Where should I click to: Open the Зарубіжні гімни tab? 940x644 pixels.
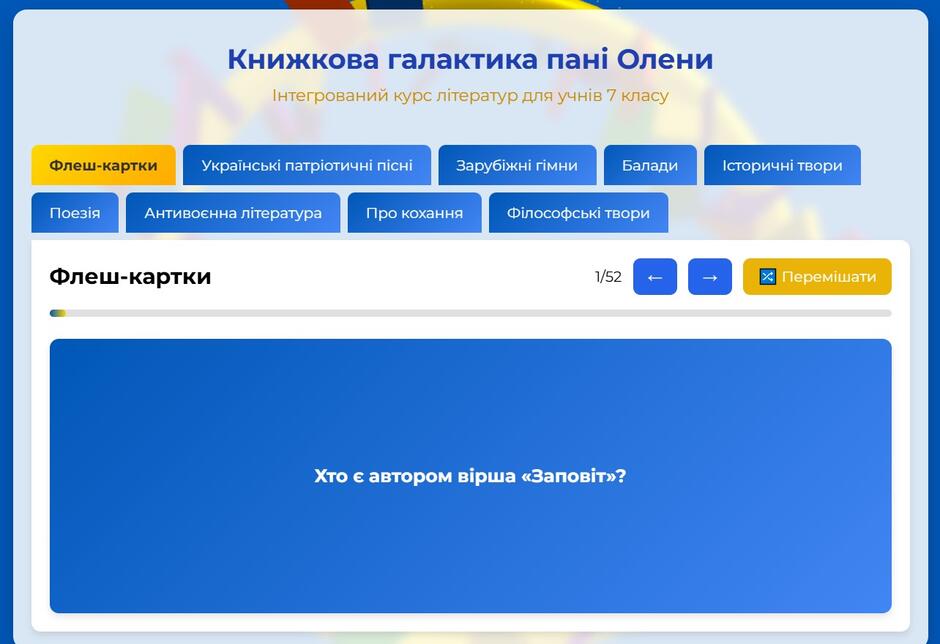click(517, 165)
